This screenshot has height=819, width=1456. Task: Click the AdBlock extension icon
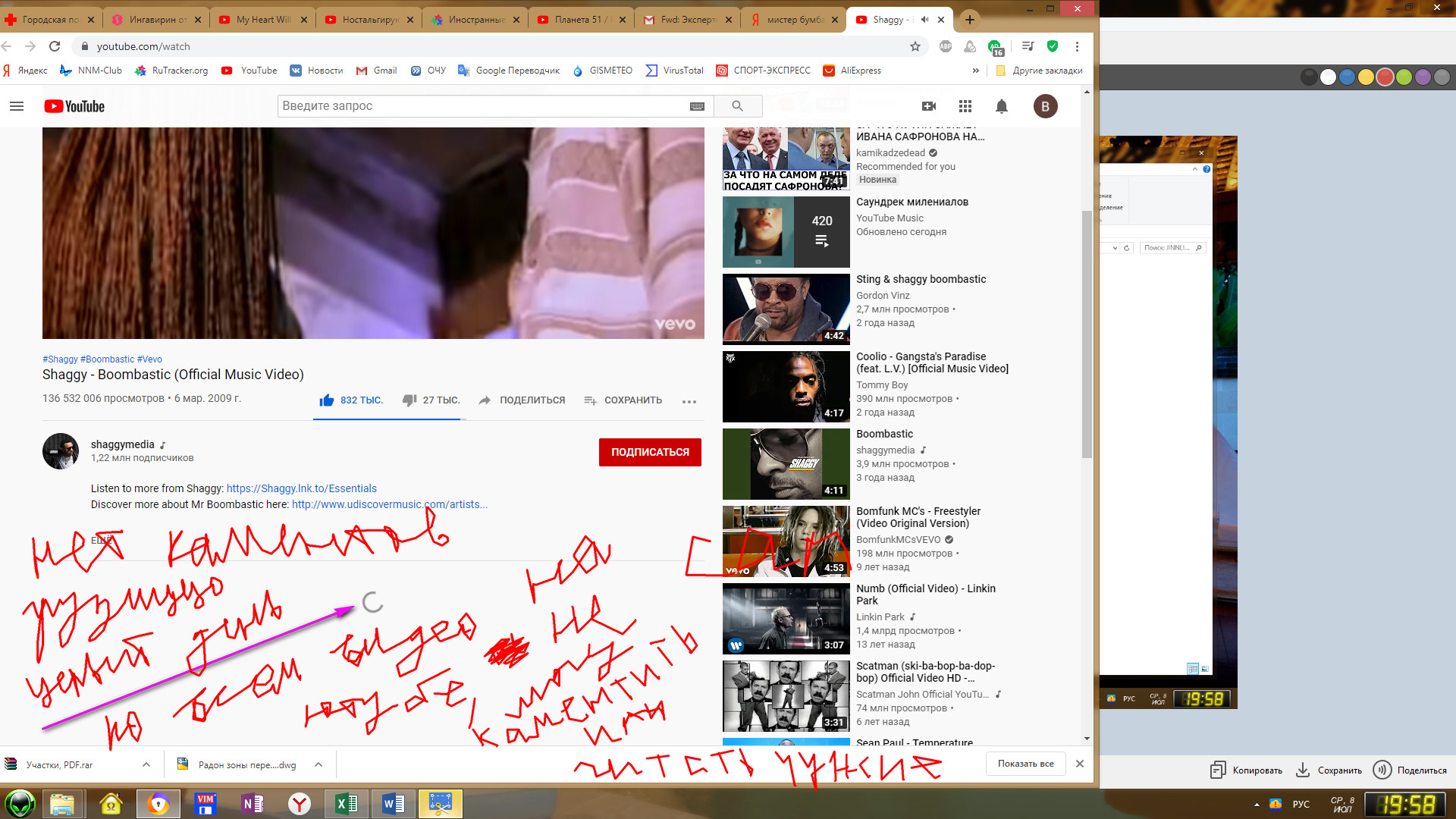click(945, 46)
